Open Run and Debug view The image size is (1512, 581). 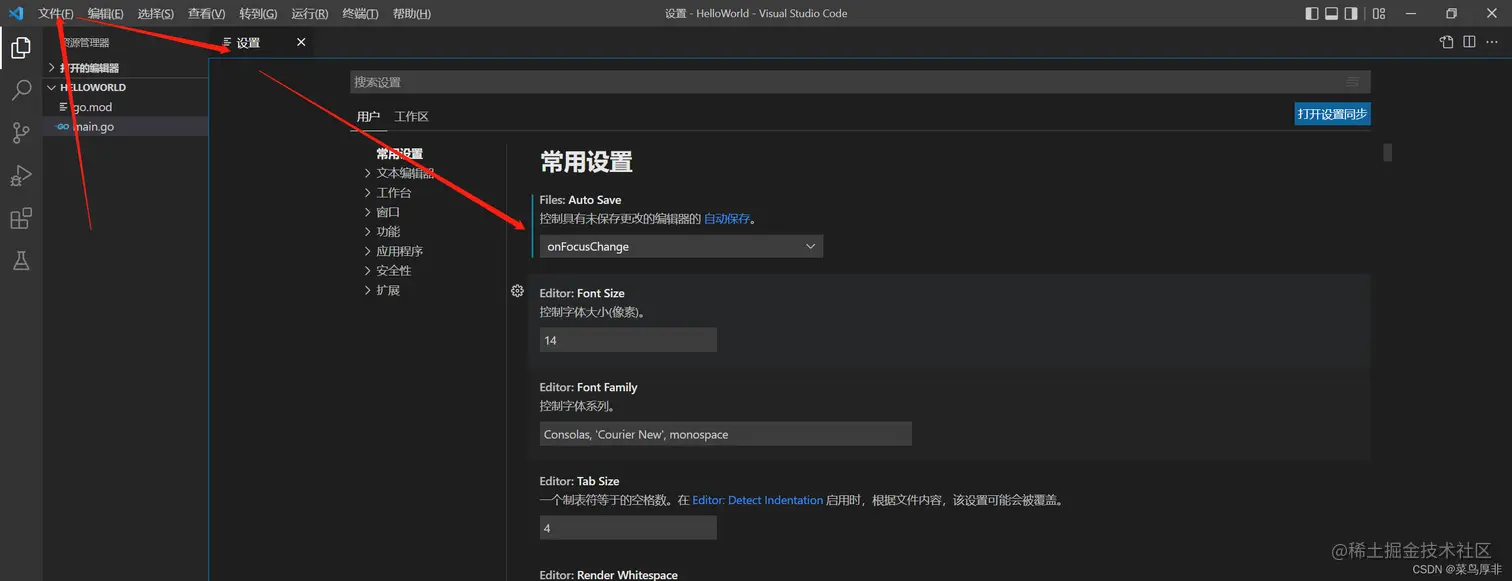point(21,176)
